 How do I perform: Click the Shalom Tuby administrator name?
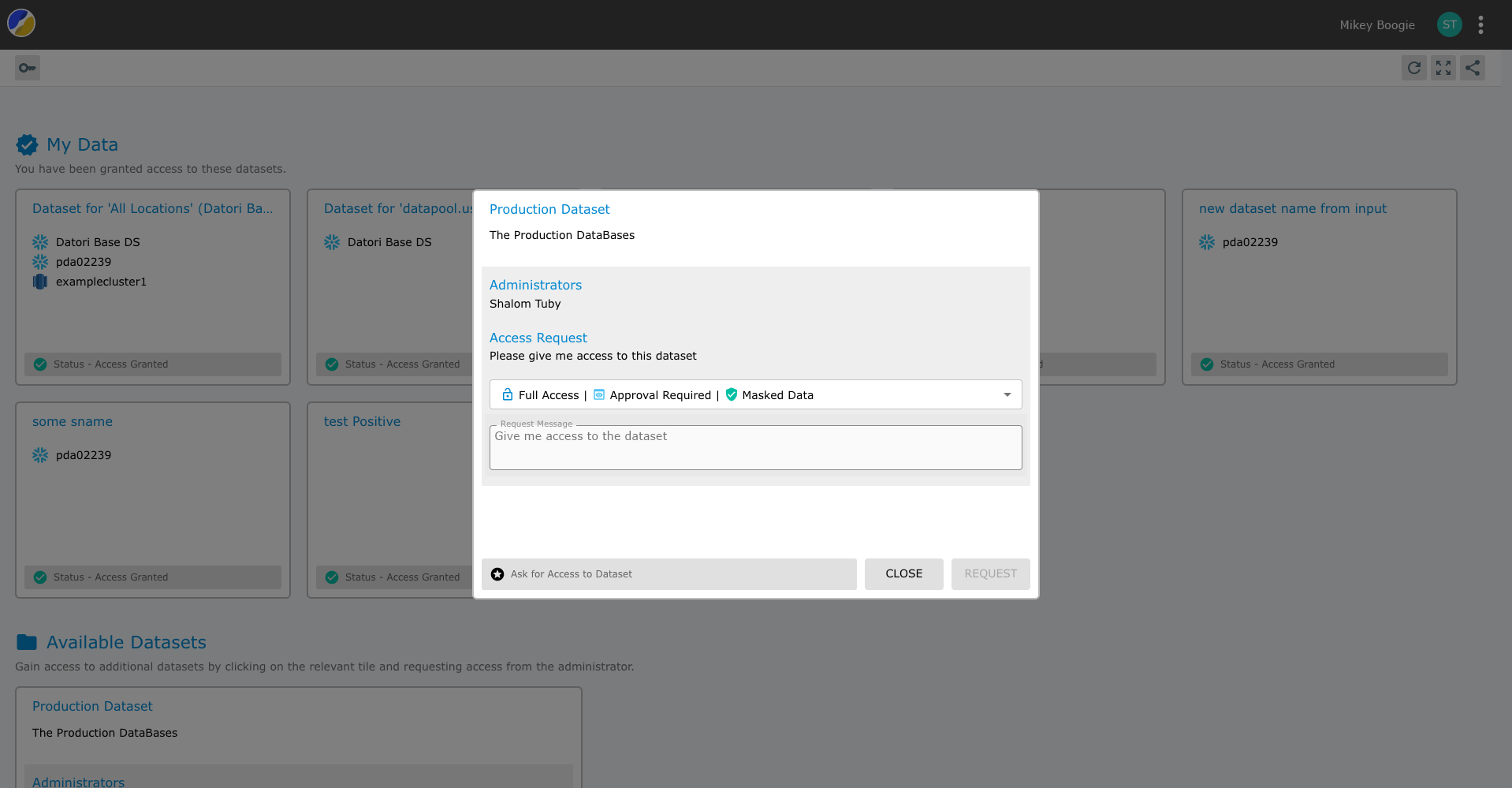coord(525,304)
